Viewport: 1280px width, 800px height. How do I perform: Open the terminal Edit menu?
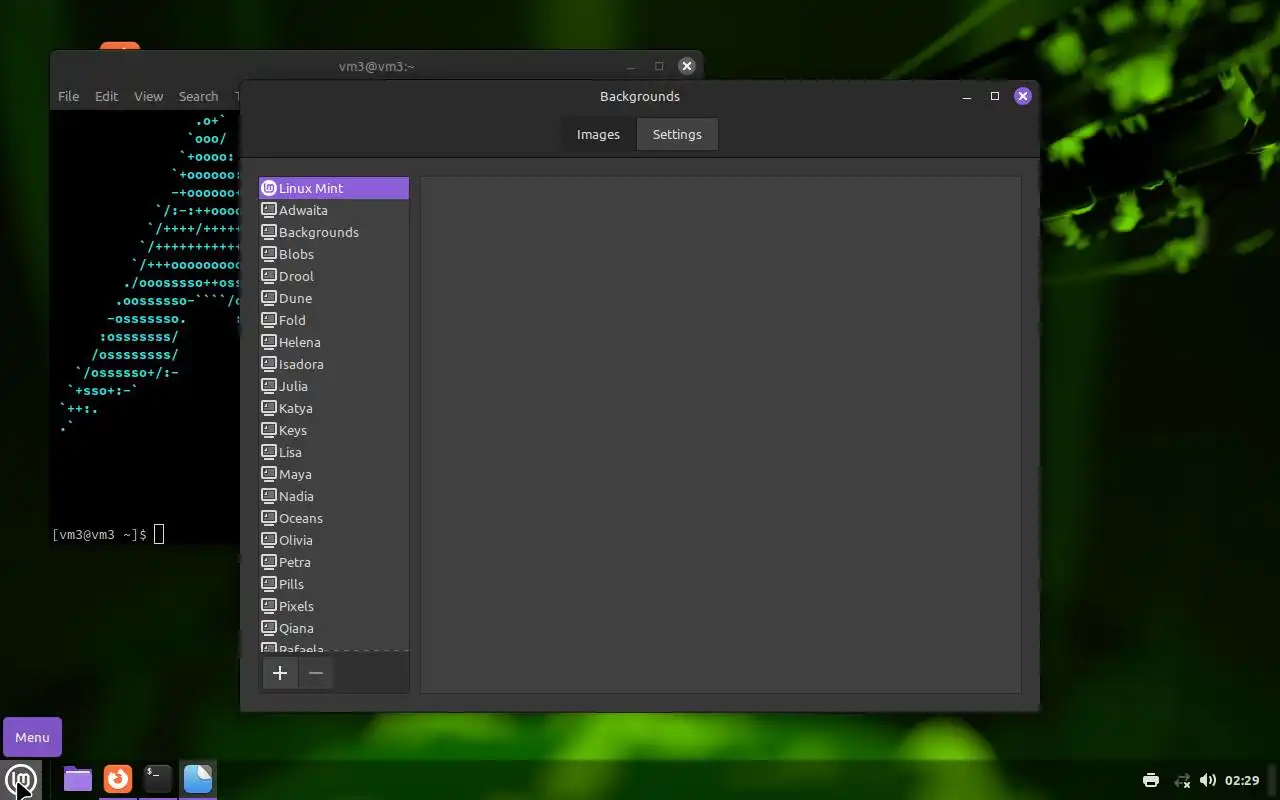(106, 96)
